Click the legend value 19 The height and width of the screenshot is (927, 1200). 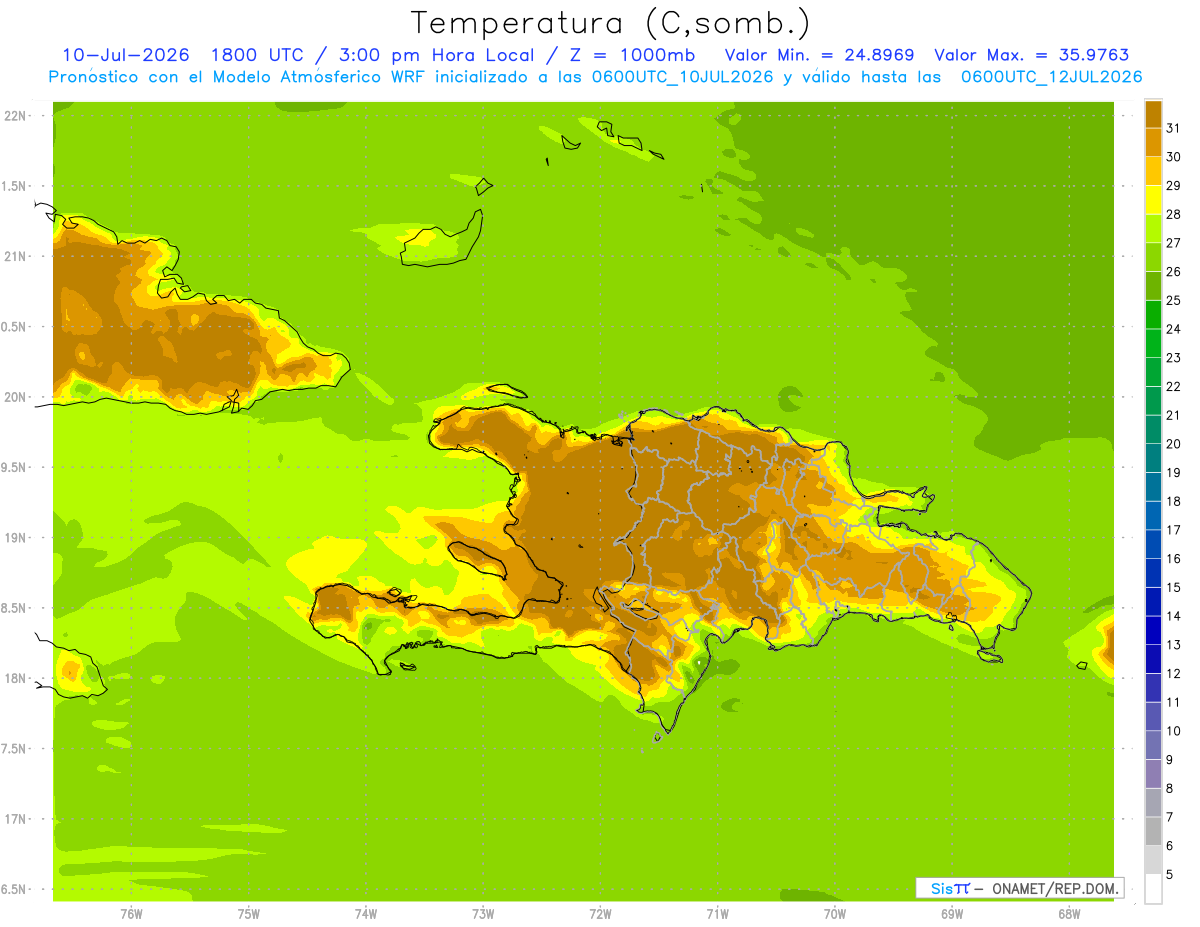point(1173,472)
